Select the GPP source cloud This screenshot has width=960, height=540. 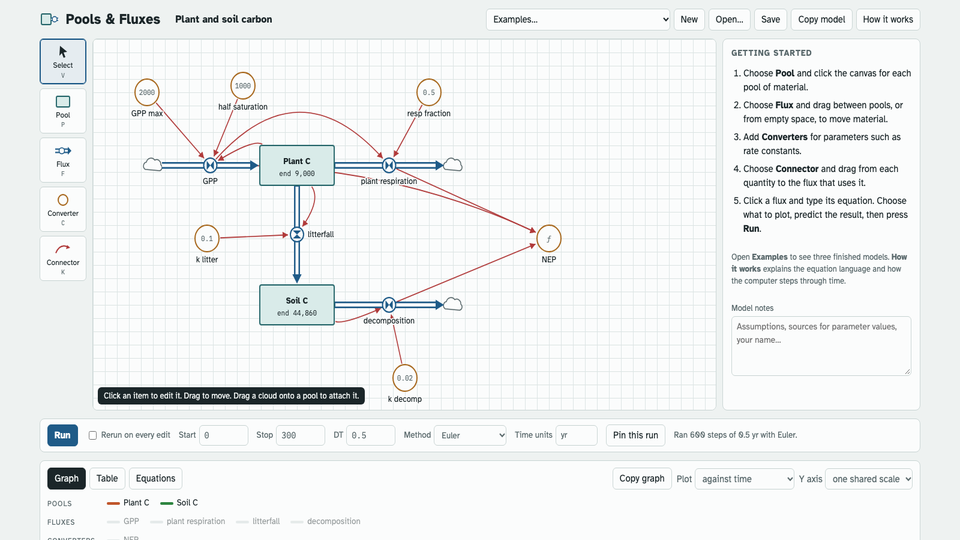(152, 165)
